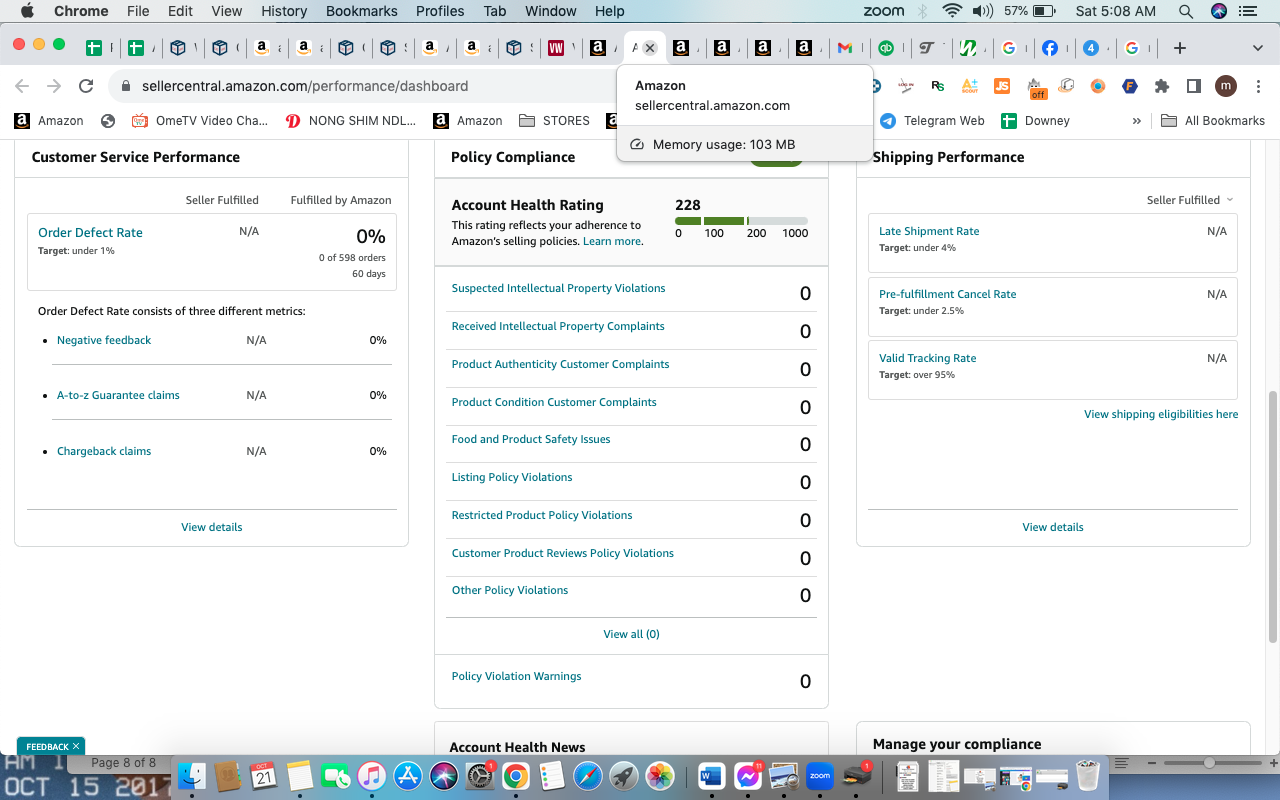
Task: Open A-to-z Guarantee claims link
Action: 118,395
